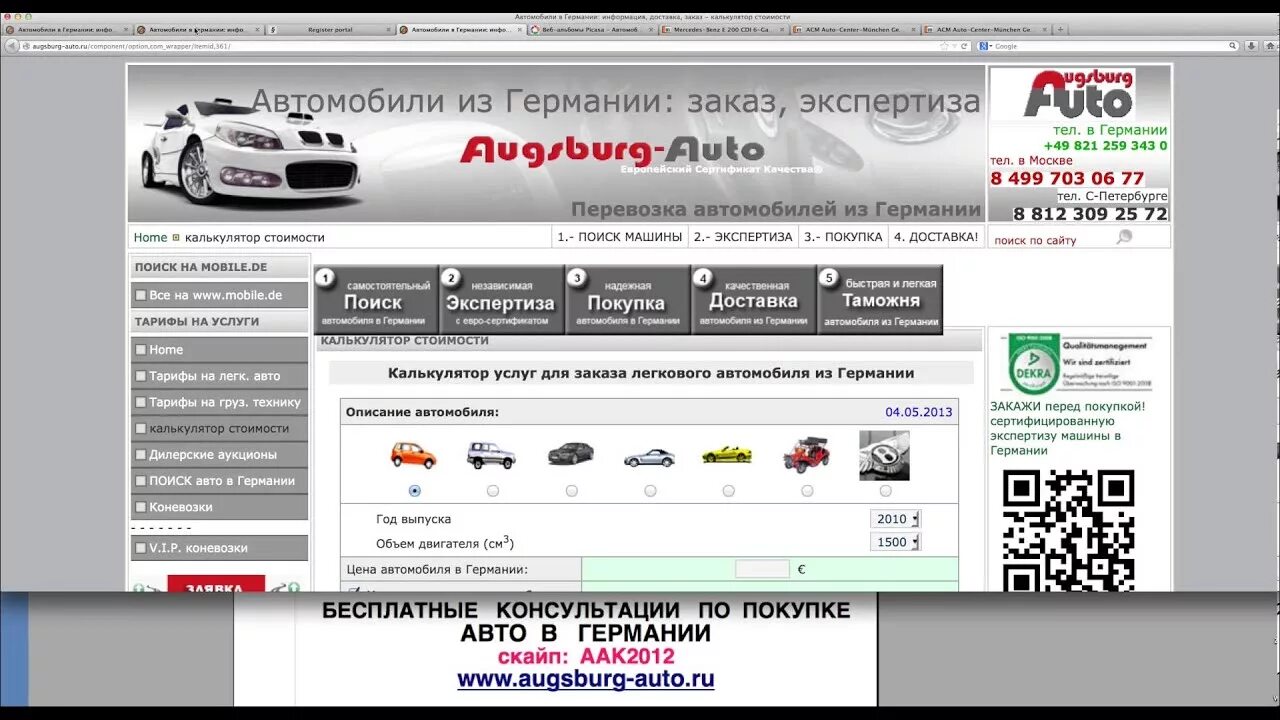Open калькулятор стоимости sidebar item
The width and height of the screenshot is (1280, 720).
[x=219, y=428]
